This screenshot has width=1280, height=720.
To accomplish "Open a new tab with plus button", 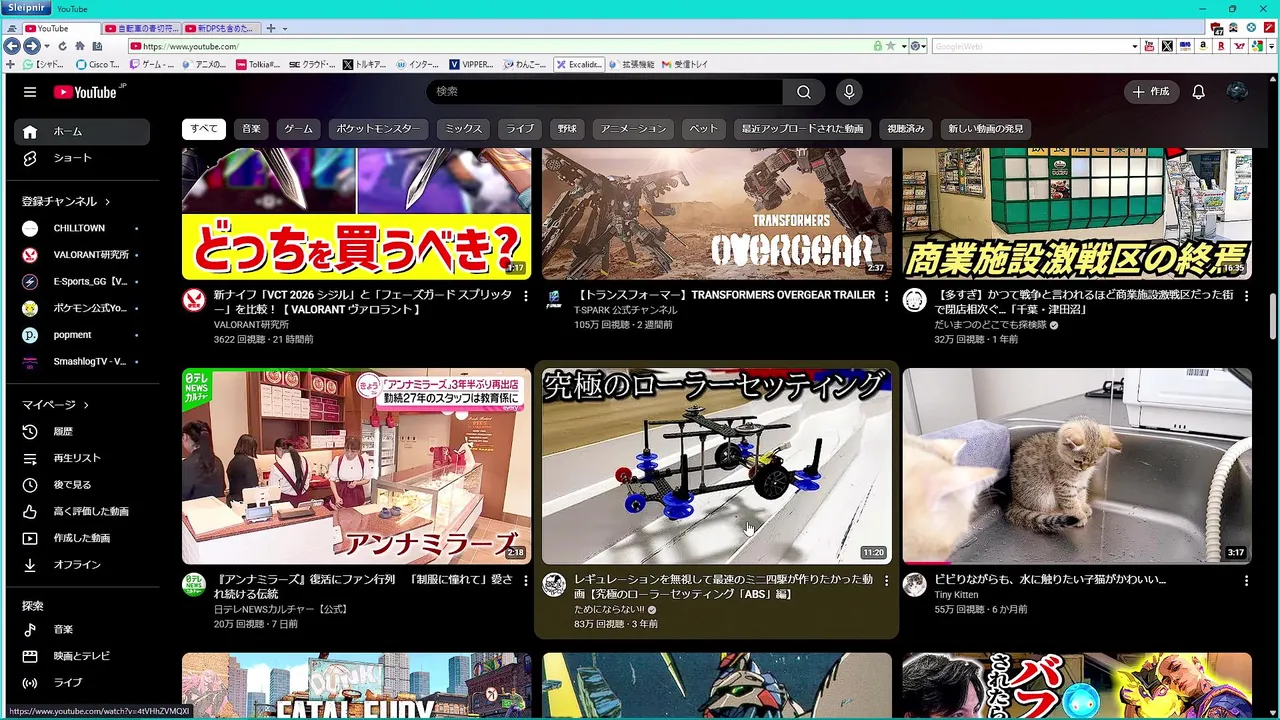I will coord(272,29).
